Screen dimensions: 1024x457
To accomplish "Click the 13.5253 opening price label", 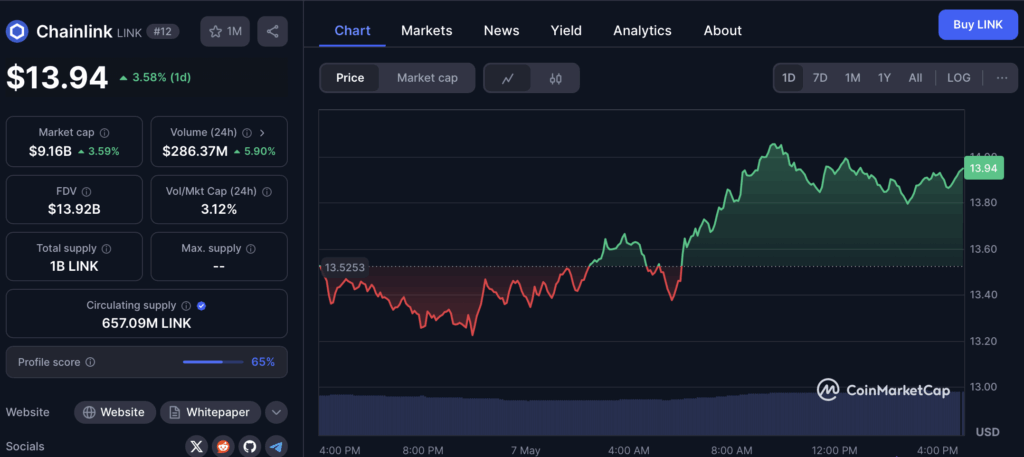I will (x=345, y=266).
